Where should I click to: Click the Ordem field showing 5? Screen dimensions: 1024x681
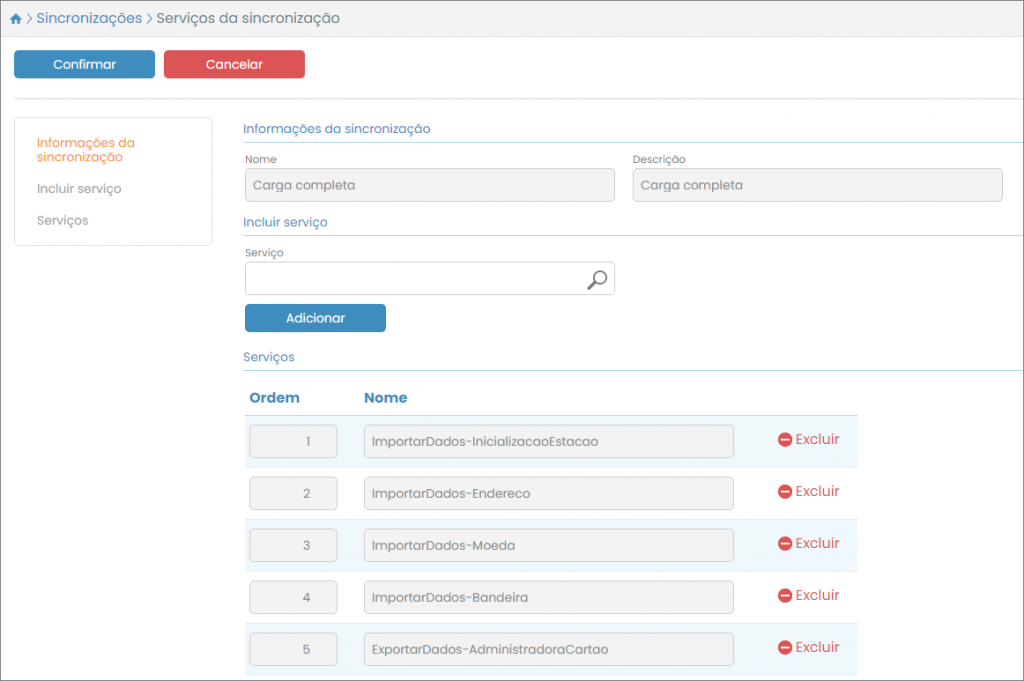pyautogui.click(x=293, y=649)
